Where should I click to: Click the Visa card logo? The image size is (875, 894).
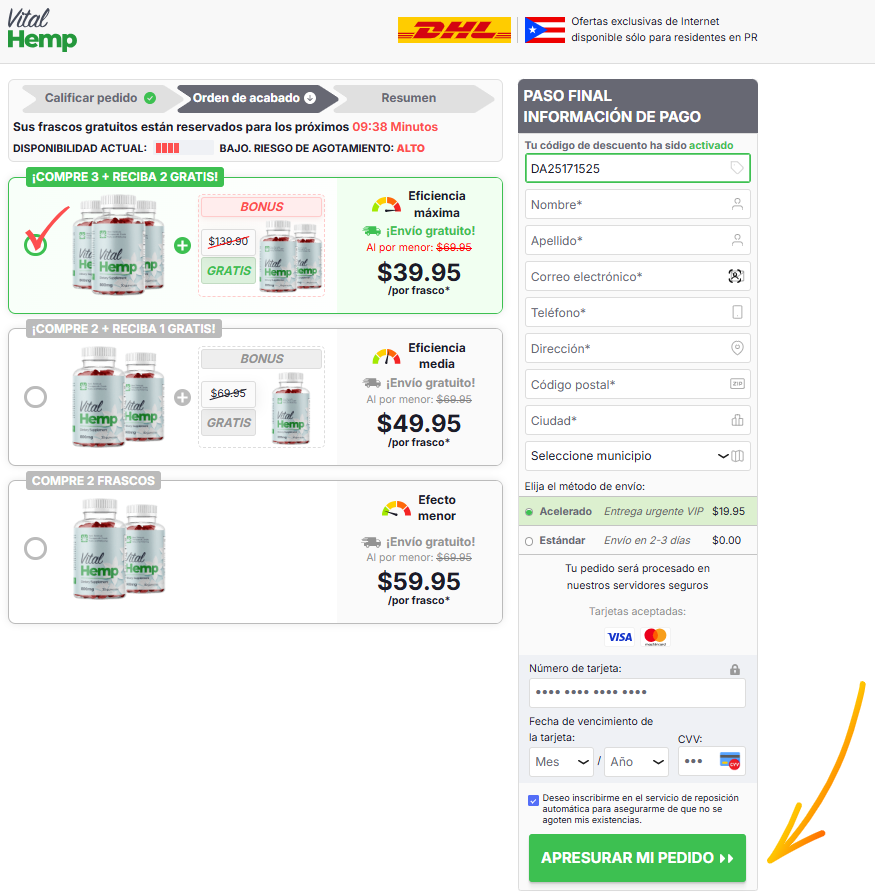(x=620, y=637)
